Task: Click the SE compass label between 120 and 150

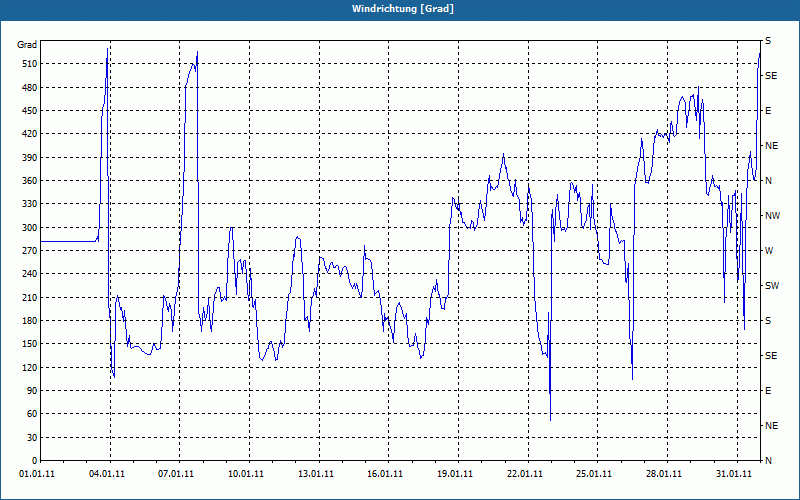Action: coord(771,356)
